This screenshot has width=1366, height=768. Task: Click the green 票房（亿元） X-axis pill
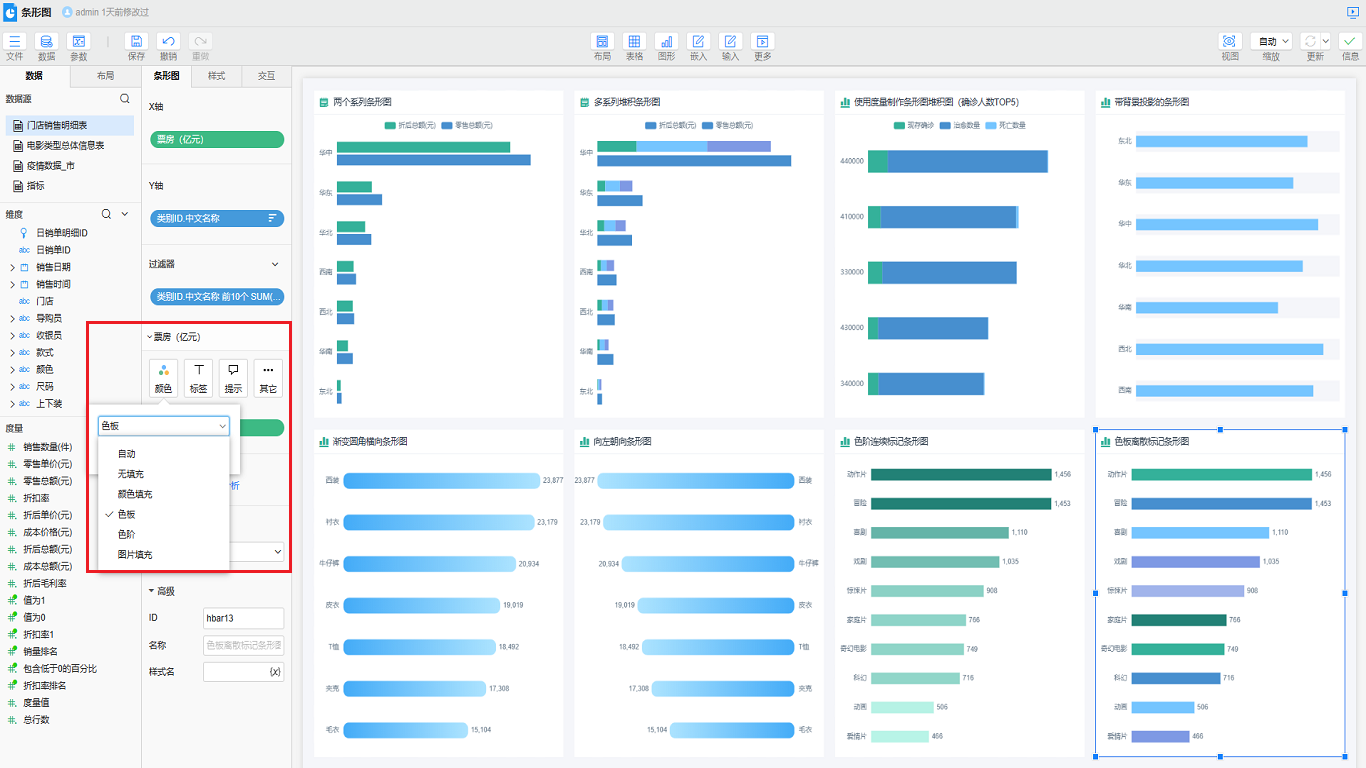216,139
